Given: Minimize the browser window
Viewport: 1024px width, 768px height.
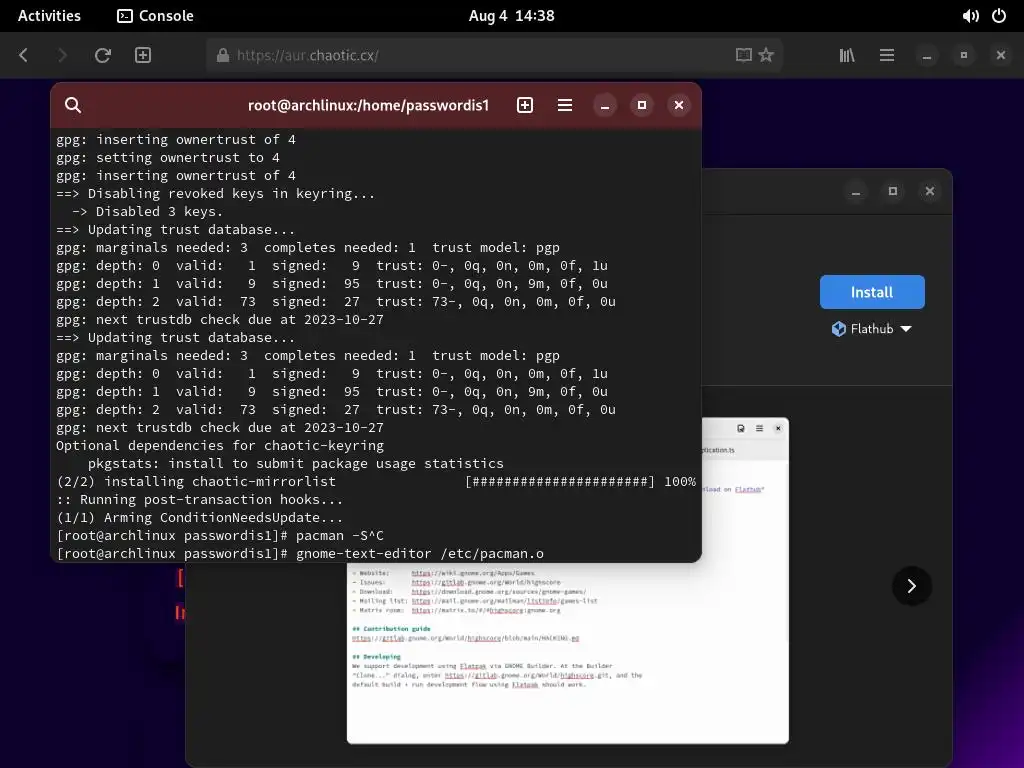Looking at the screenshot, I should 927,56.
